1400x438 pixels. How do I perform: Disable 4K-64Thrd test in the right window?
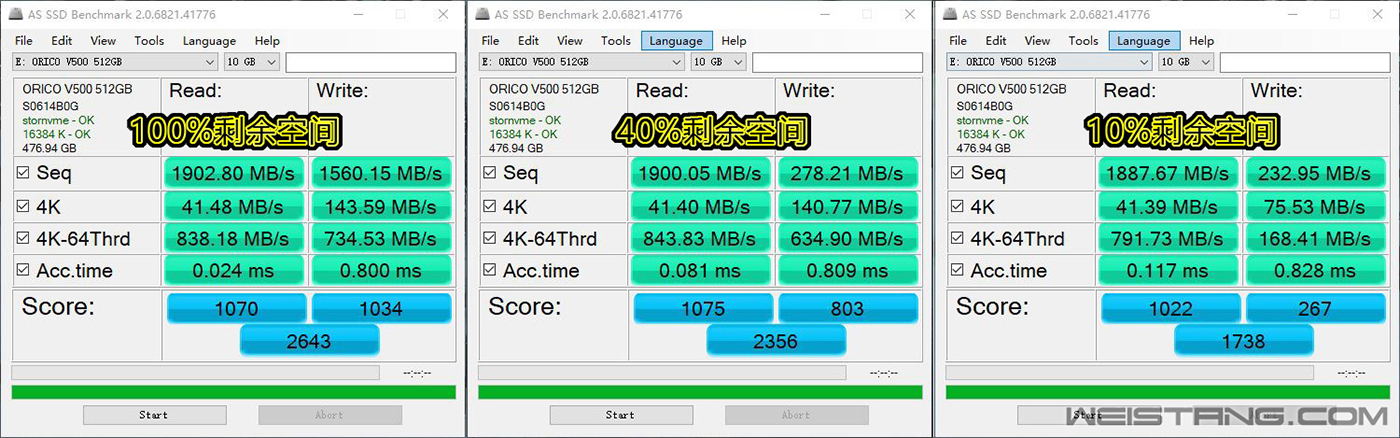pos(957,239)
